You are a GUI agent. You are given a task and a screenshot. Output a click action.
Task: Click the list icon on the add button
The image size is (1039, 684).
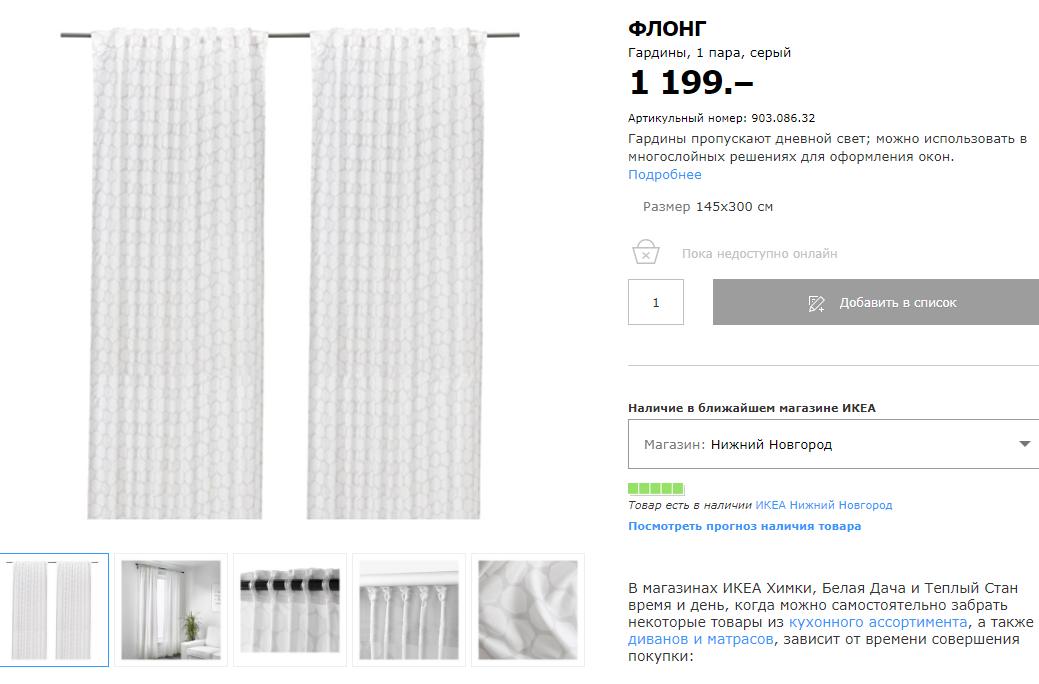pyautogui.click(x=817, y=303)
